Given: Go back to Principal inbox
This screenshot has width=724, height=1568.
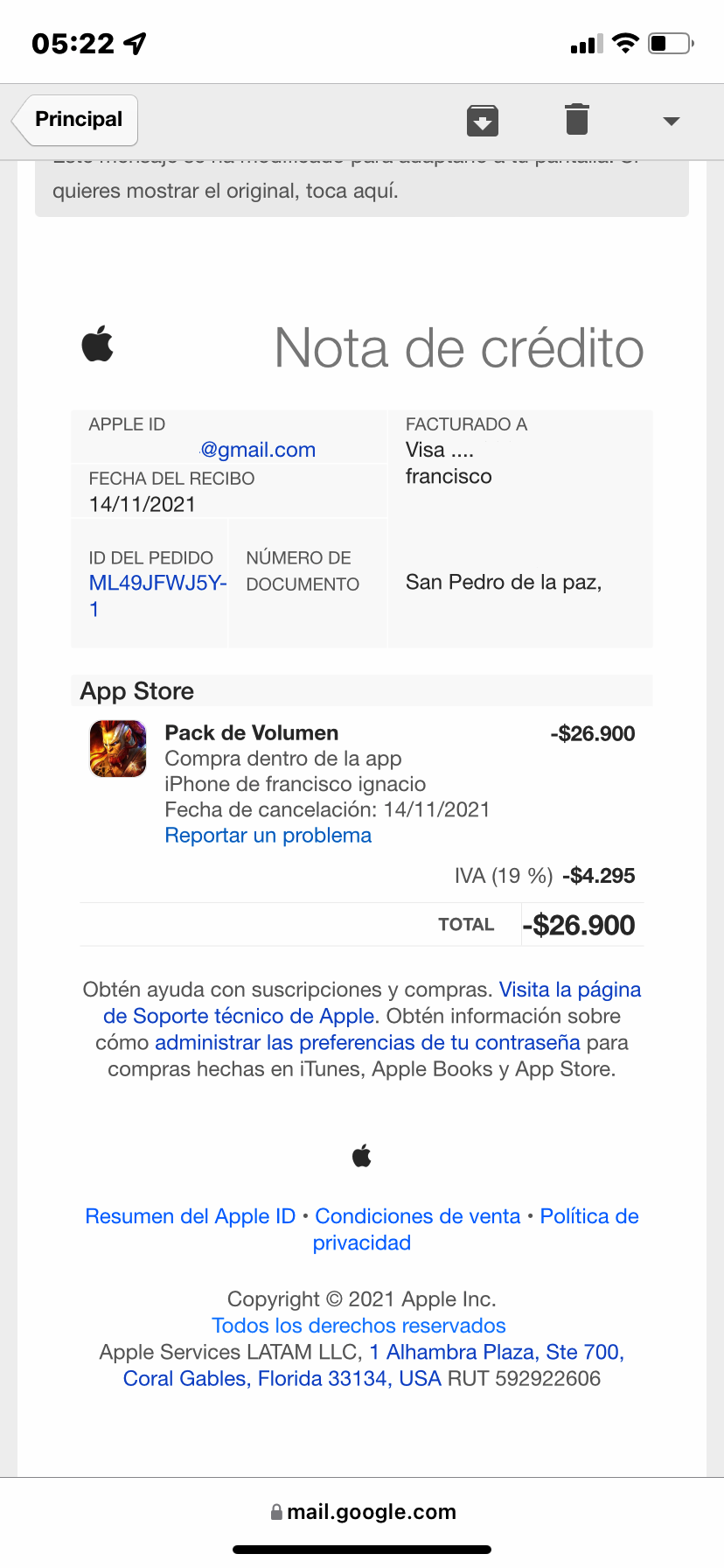Looking at the screenshot, I should pos(77,120).
